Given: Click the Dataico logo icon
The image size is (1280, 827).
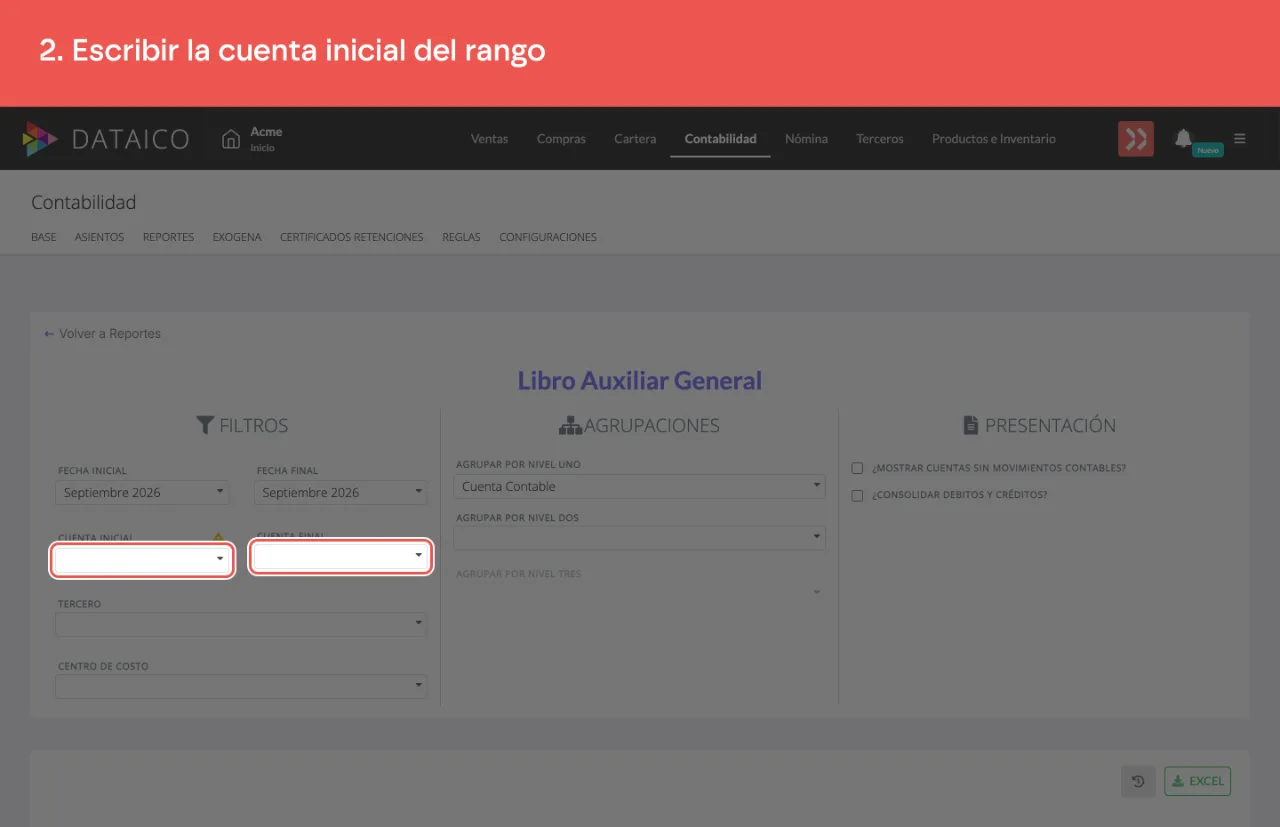Looking at the screenshot, I should coord(41,139).
